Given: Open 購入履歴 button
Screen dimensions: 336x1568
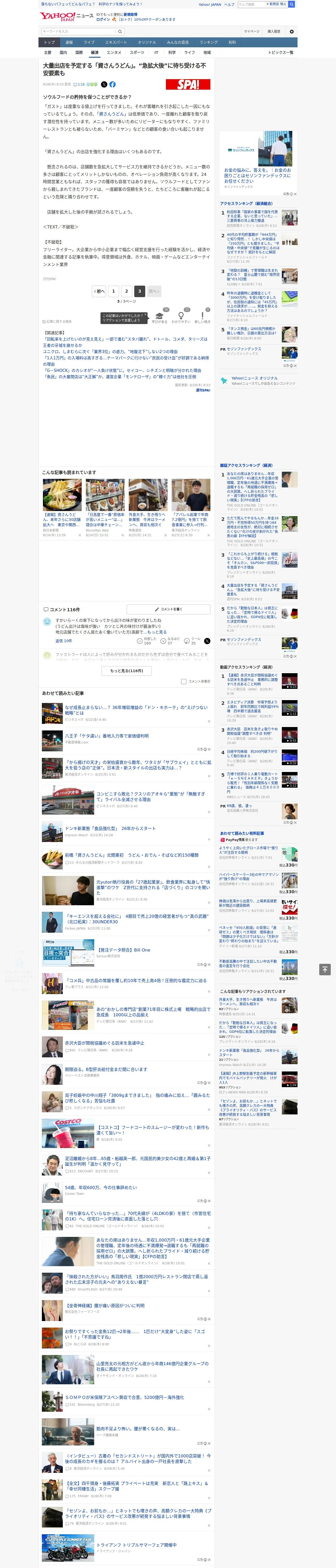Looking at the screenshot, I should (274, 31).
